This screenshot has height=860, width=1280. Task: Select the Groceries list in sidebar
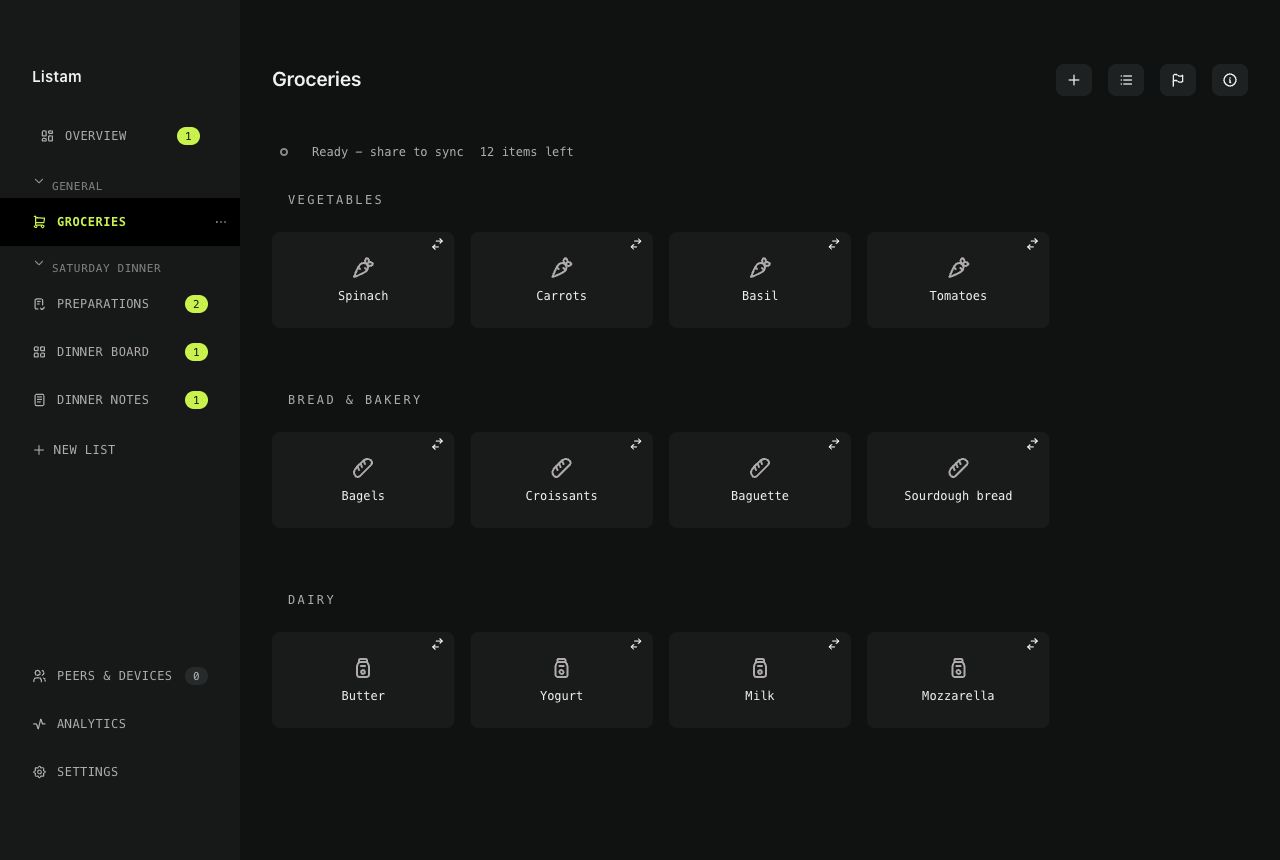point(120,222)
